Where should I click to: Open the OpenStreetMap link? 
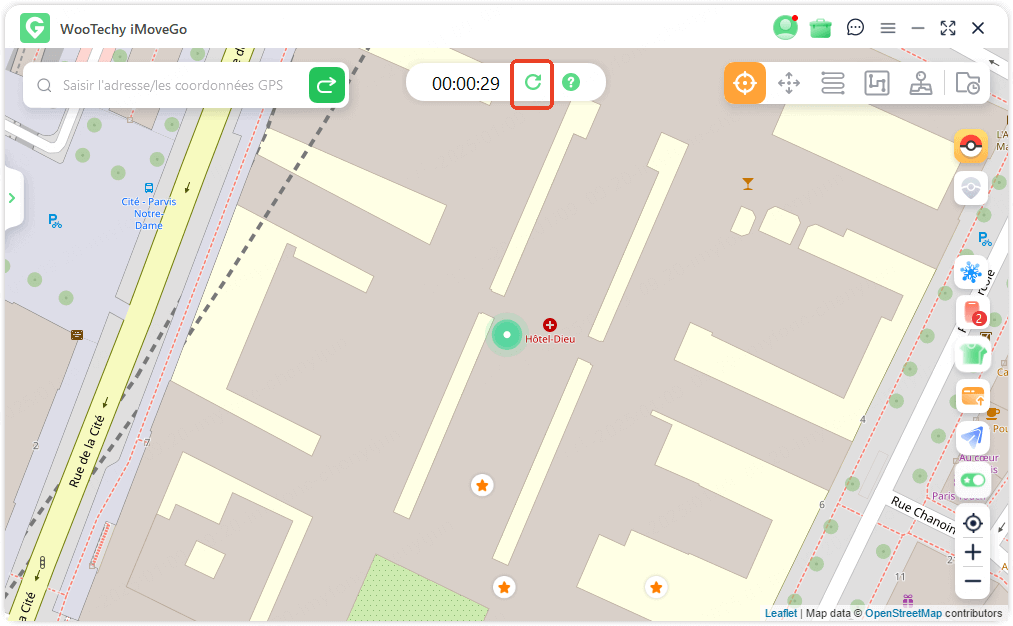click(903, 613)
